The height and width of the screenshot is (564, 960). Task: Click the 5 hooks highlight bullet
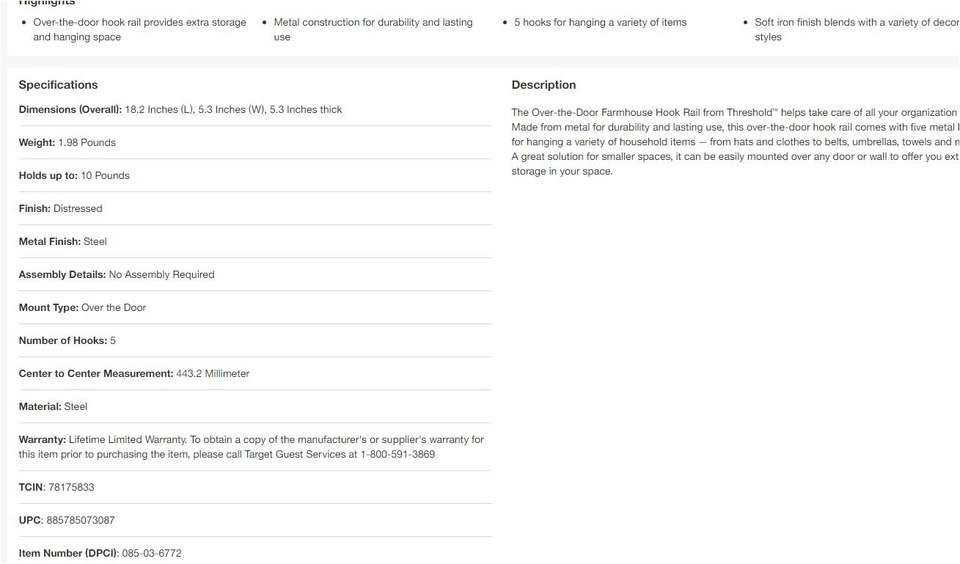pyautogui.click(x=600, y=22)
